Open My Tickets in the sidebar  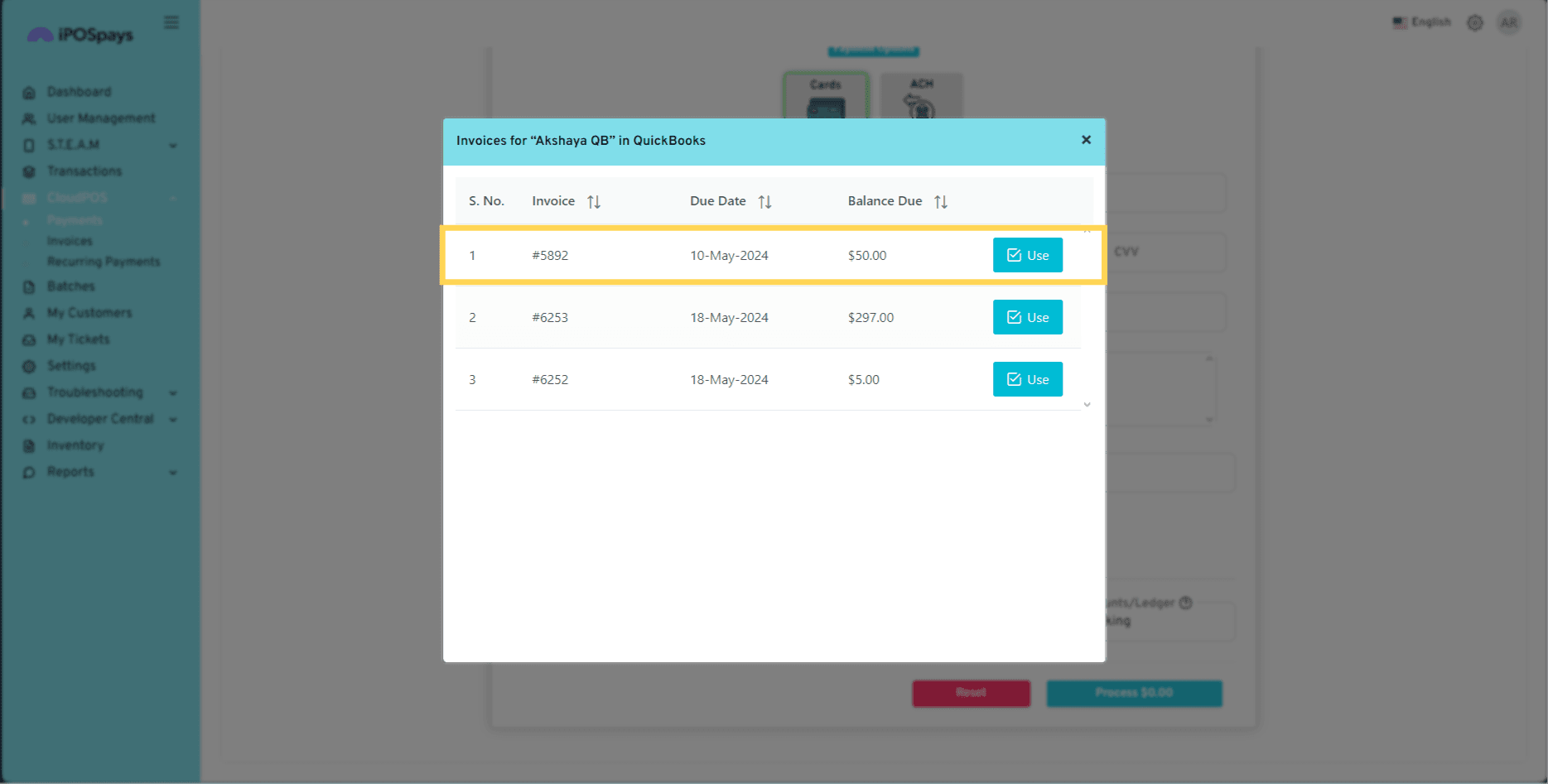(x=78, y=339)
